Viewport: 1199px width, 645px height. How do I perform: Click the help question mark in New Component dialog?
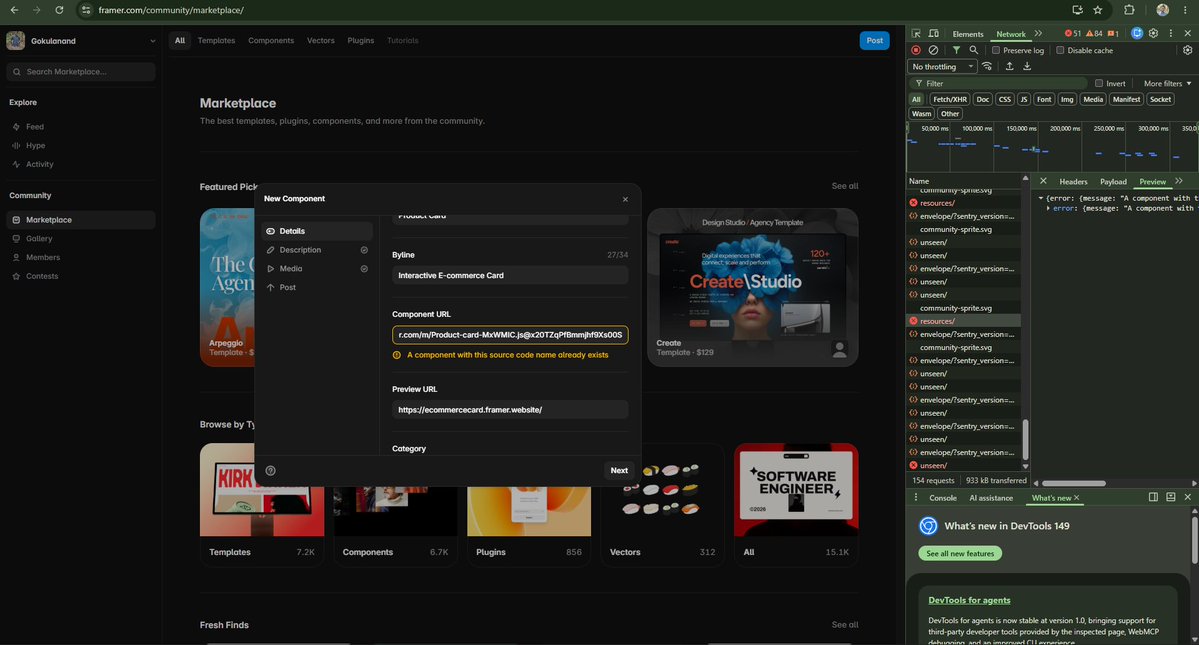click(x=271, y=471)
